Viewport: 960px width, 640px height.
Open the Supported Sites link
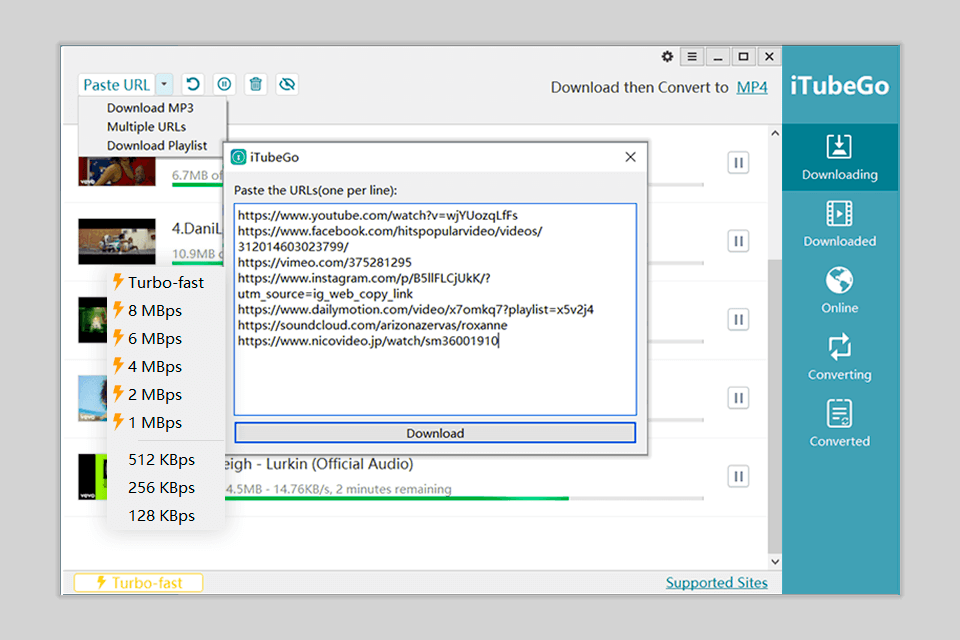716,583
